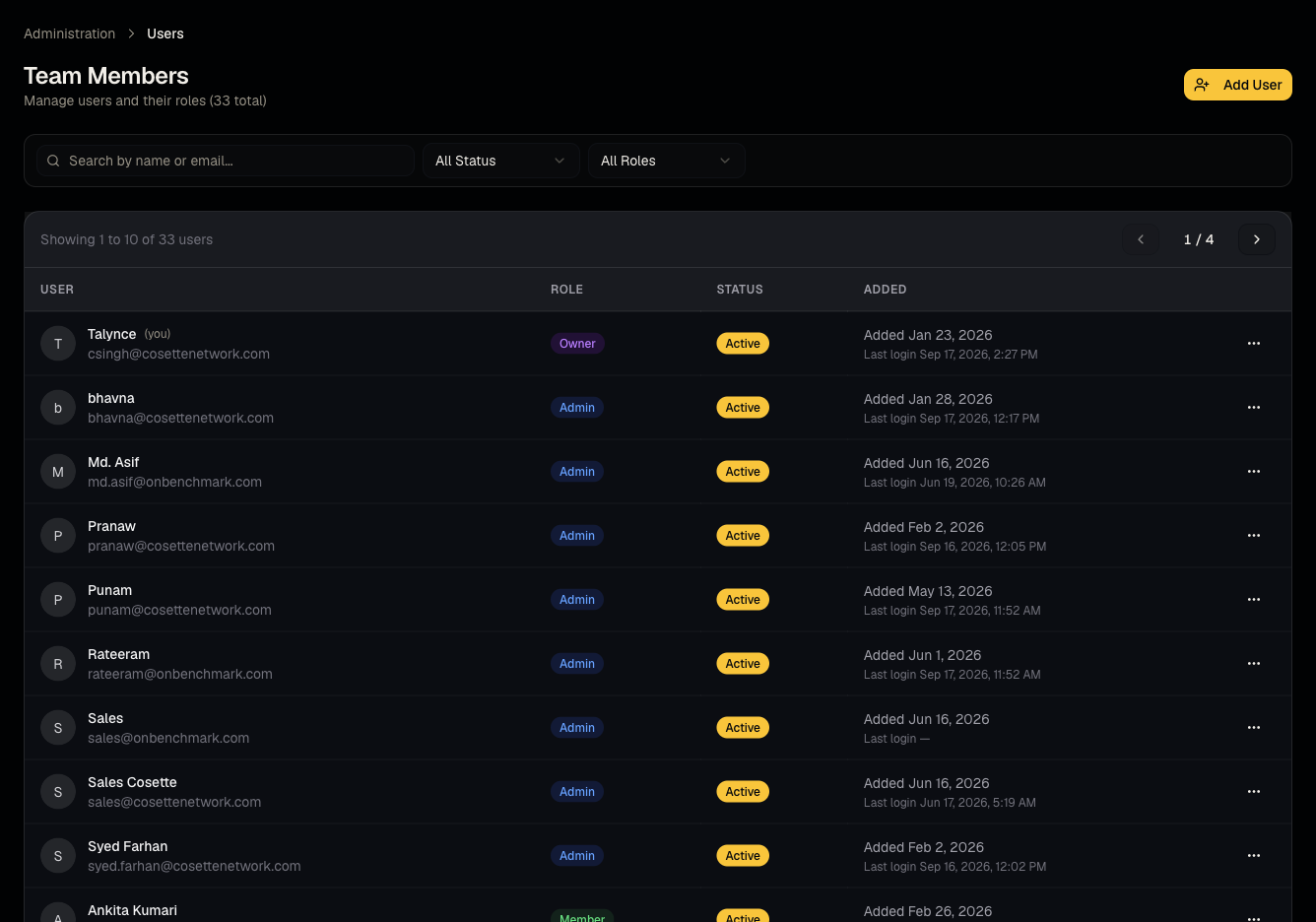Viewport: 1316px width, 922px height.
Task: Click the Active status badge for Punam
Action: pyautogui.click(x=743, y=600)
